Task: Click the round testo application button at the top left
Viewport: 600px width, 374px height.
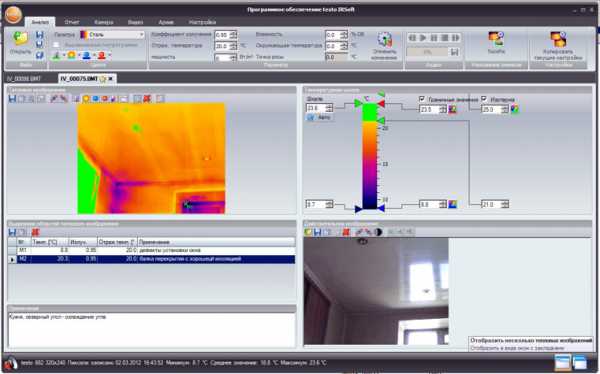Action: pos(13,14)
